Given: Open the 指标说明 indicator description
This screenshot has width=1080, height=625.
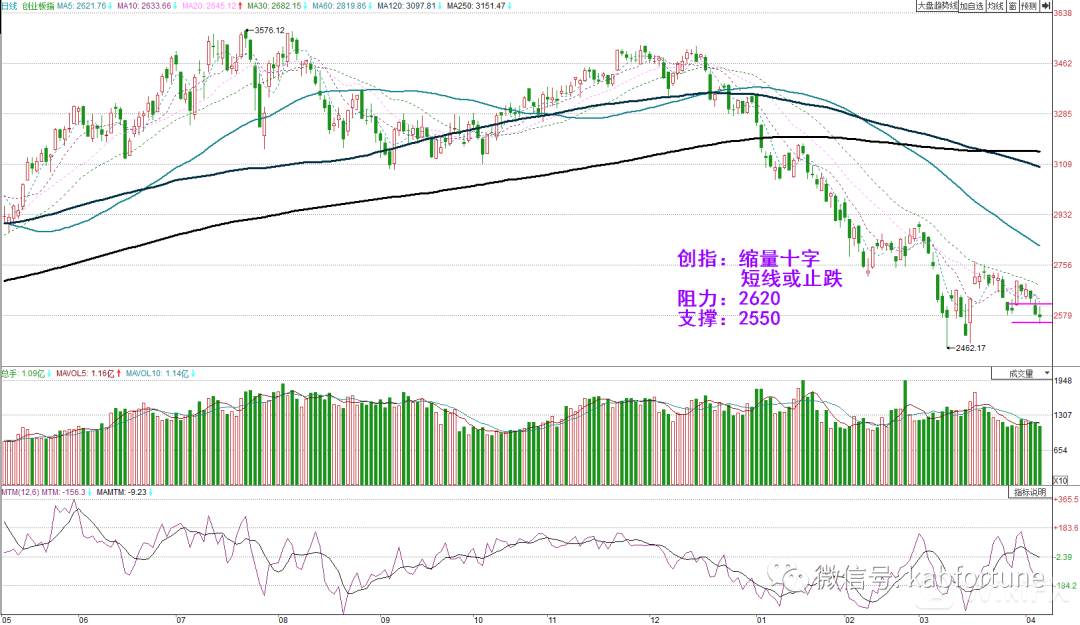Looking at the screenshot, I should [x=1029, y=493].
